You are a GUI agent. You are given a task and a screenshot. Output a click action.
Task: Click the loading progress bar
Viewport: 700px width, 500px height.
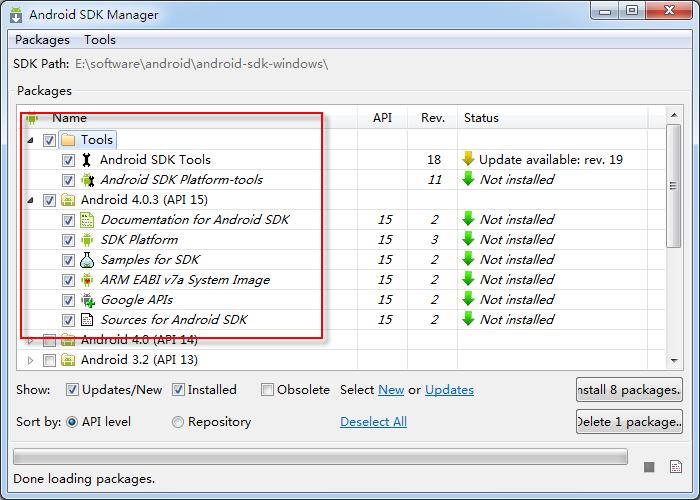pyautogui.click(x=321, y=457)
